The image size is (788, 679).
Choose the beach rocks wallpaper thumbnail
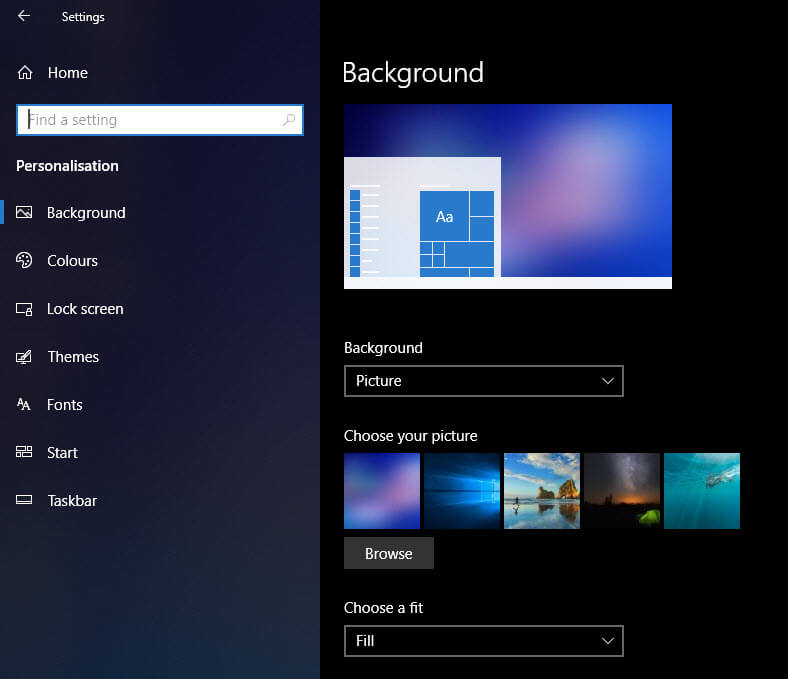click(542, 491)
